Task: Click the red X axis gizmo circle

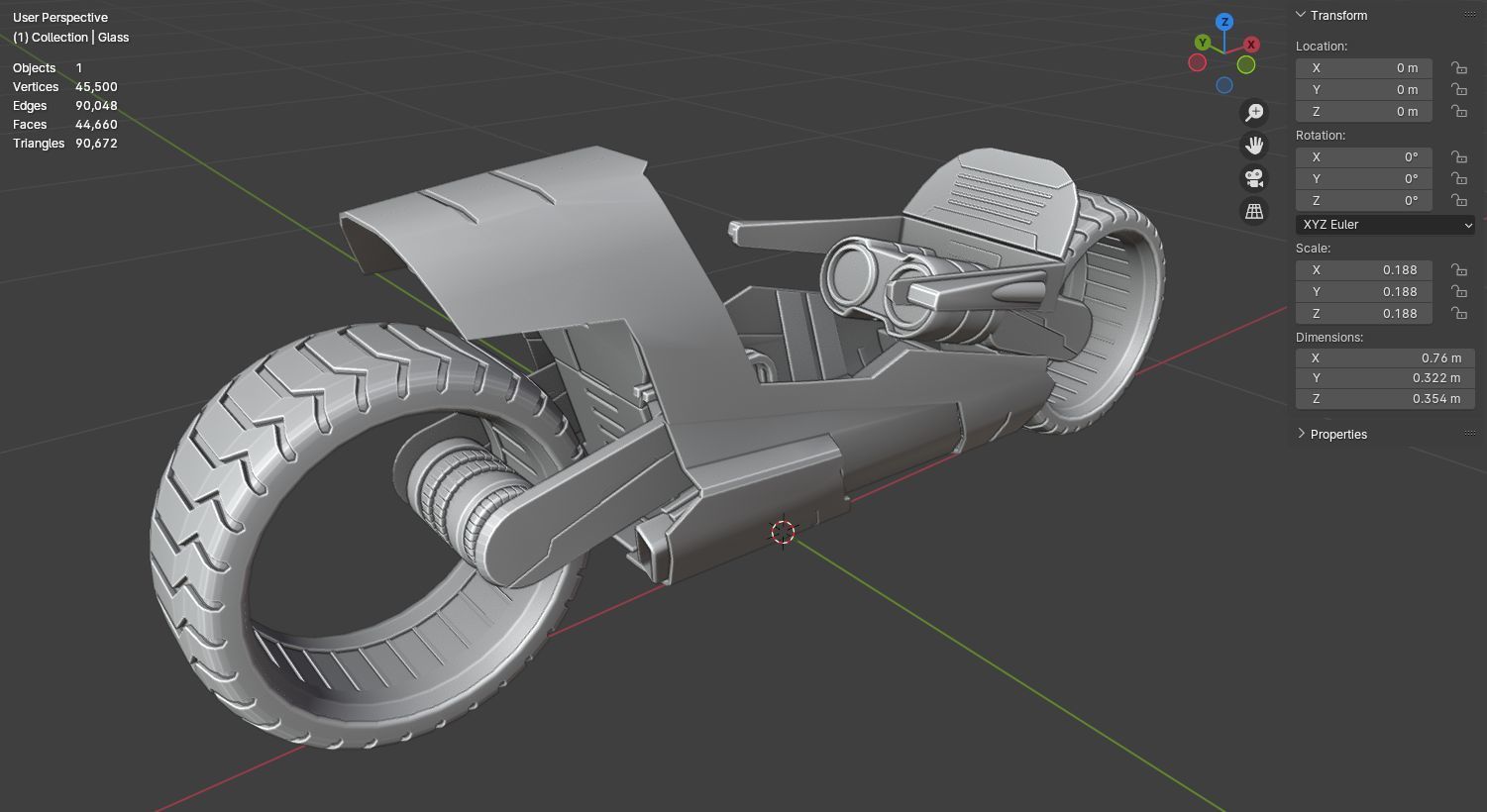Action: coord(1251,45)
